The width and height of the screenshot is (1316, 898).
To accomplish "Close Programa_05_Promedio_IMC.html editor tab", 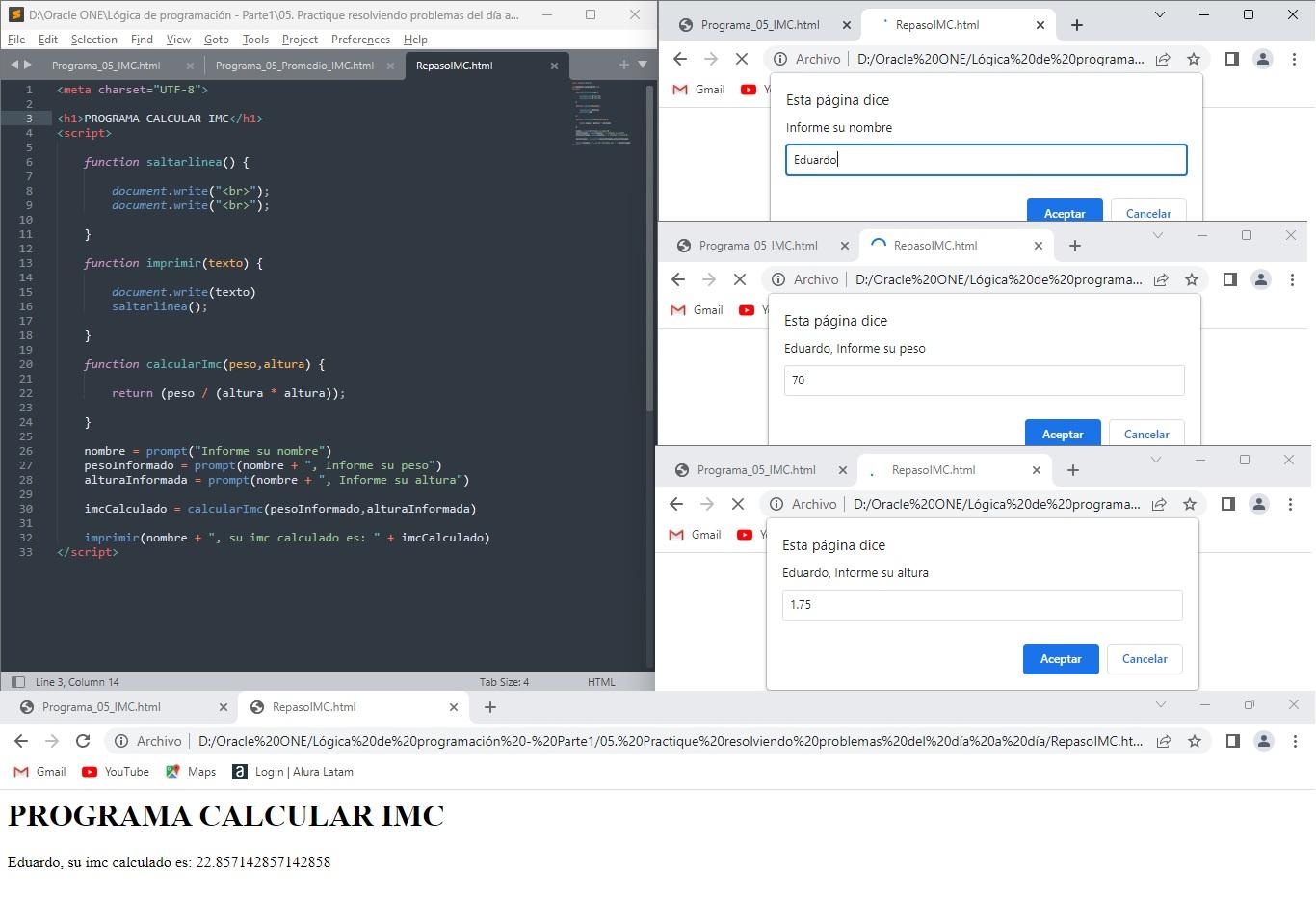I will (390, 66).
